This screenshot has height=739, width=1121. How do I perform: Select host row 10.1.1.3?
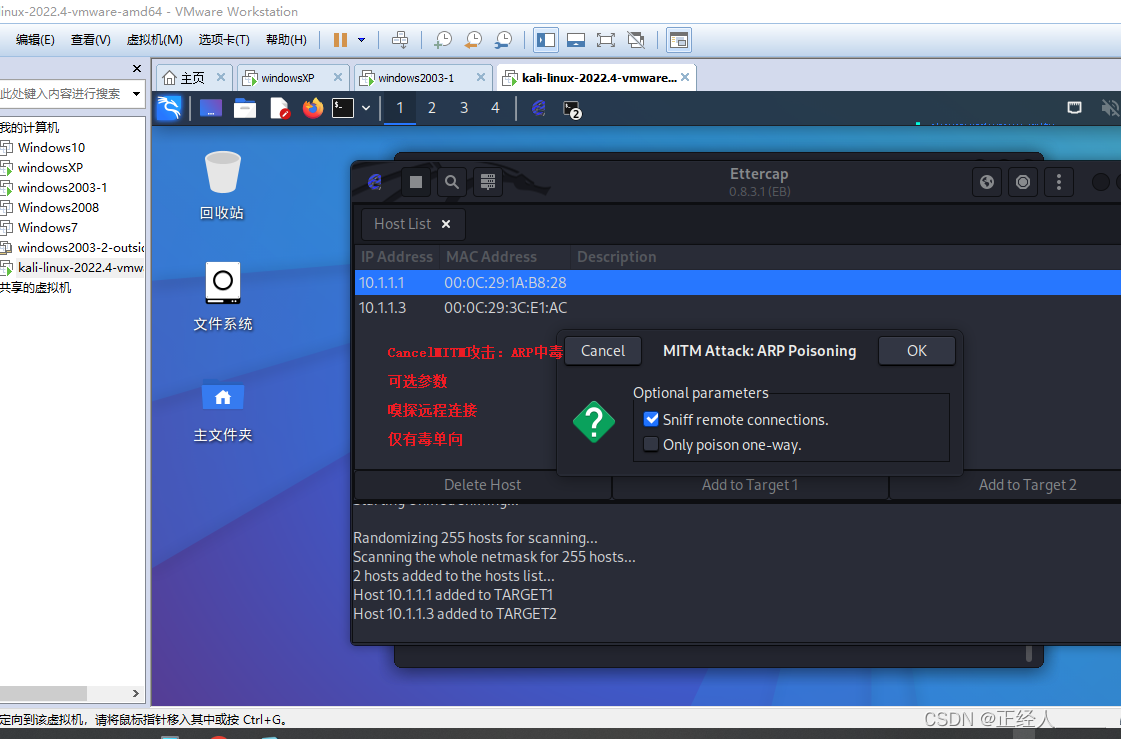[738, 308]
